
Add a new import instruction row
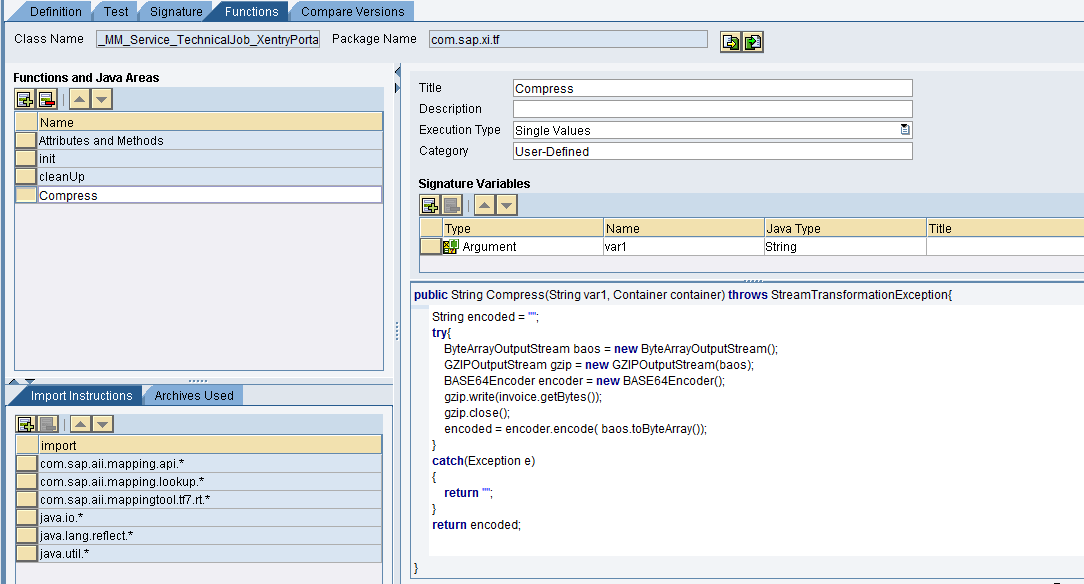point(25,424)
